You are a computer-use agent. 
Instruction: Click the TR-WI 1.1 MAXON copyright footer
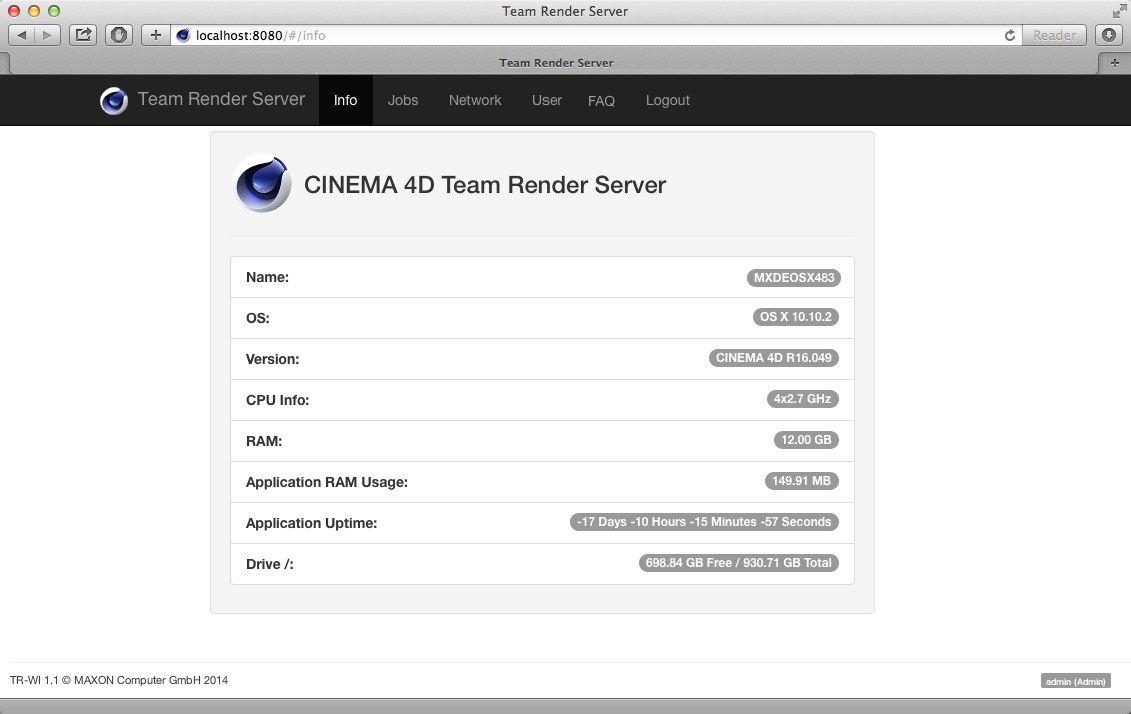click(119, 680)
